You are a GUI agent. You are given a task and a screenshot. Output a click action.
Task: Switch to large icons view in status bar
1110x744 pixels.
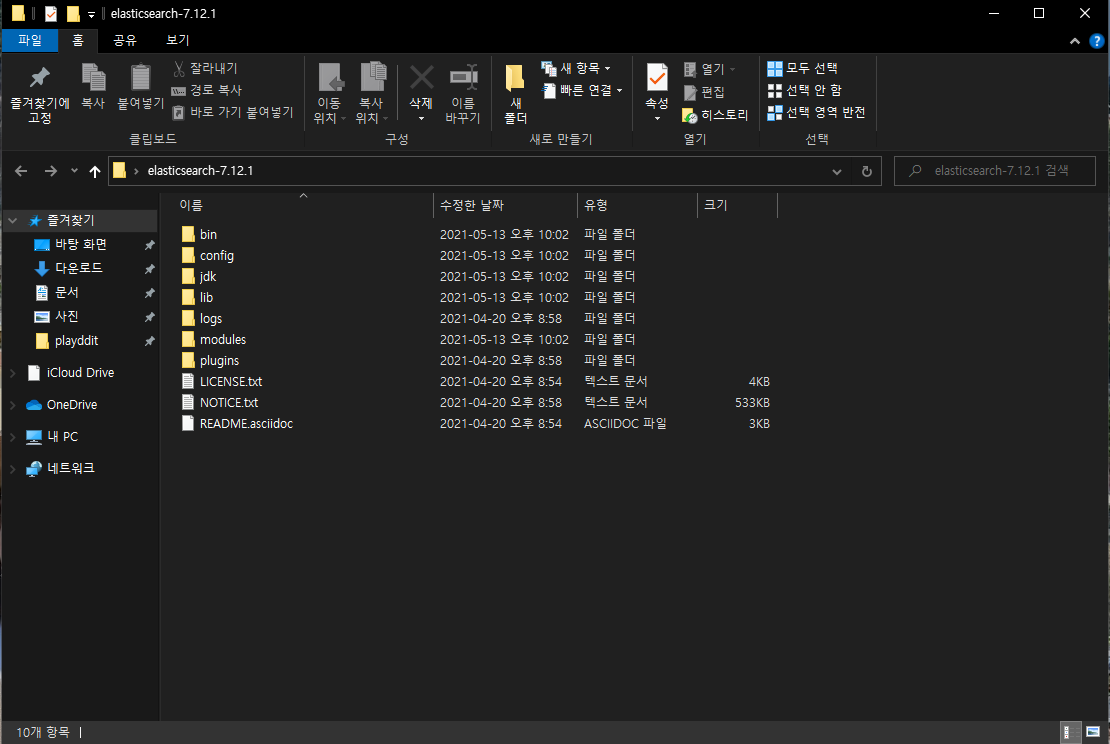click(1093, 733)
